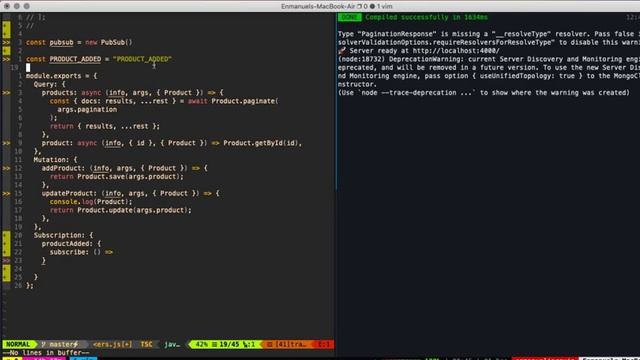Click the red error count segment in status line
640x360 pixels.
coord(324,344)
